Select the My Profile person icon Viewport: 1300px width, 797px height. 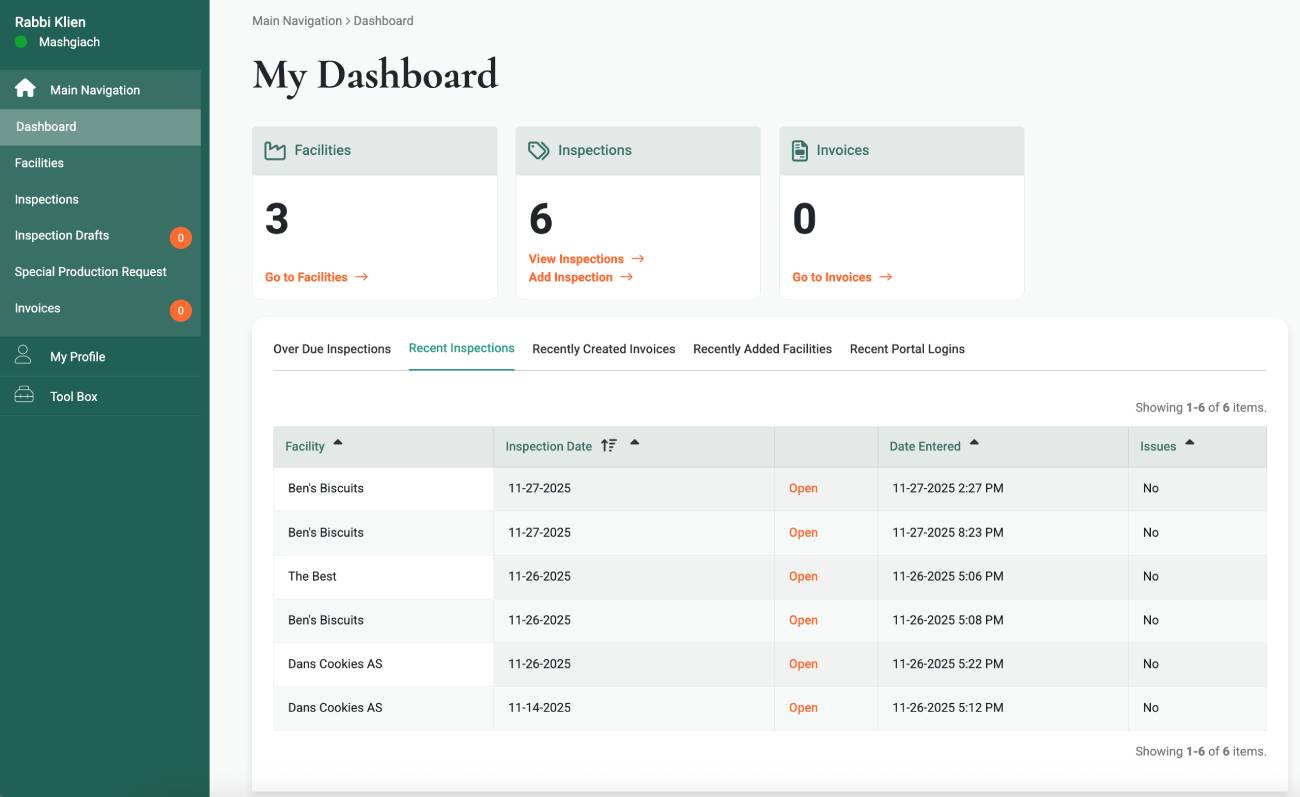pos(23,352)
